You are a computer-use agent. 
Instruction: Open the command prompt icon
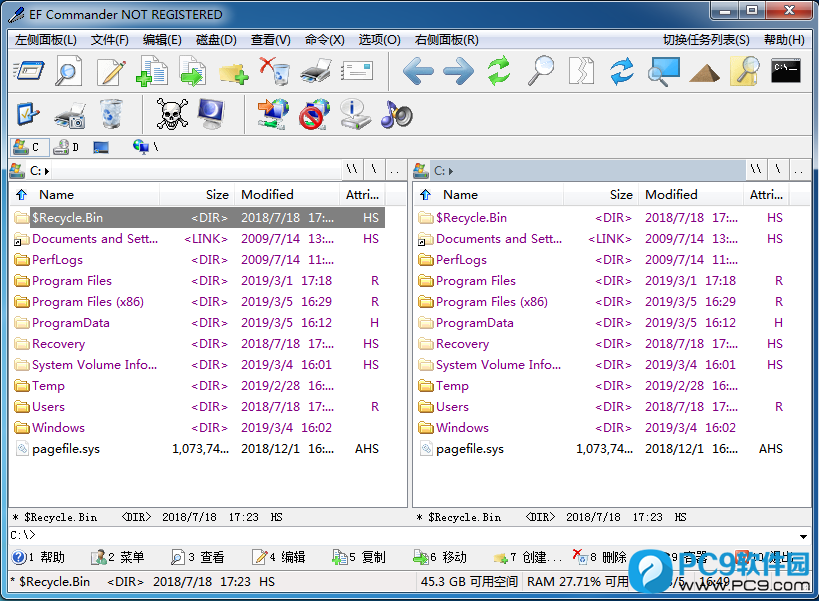(786, 70)
